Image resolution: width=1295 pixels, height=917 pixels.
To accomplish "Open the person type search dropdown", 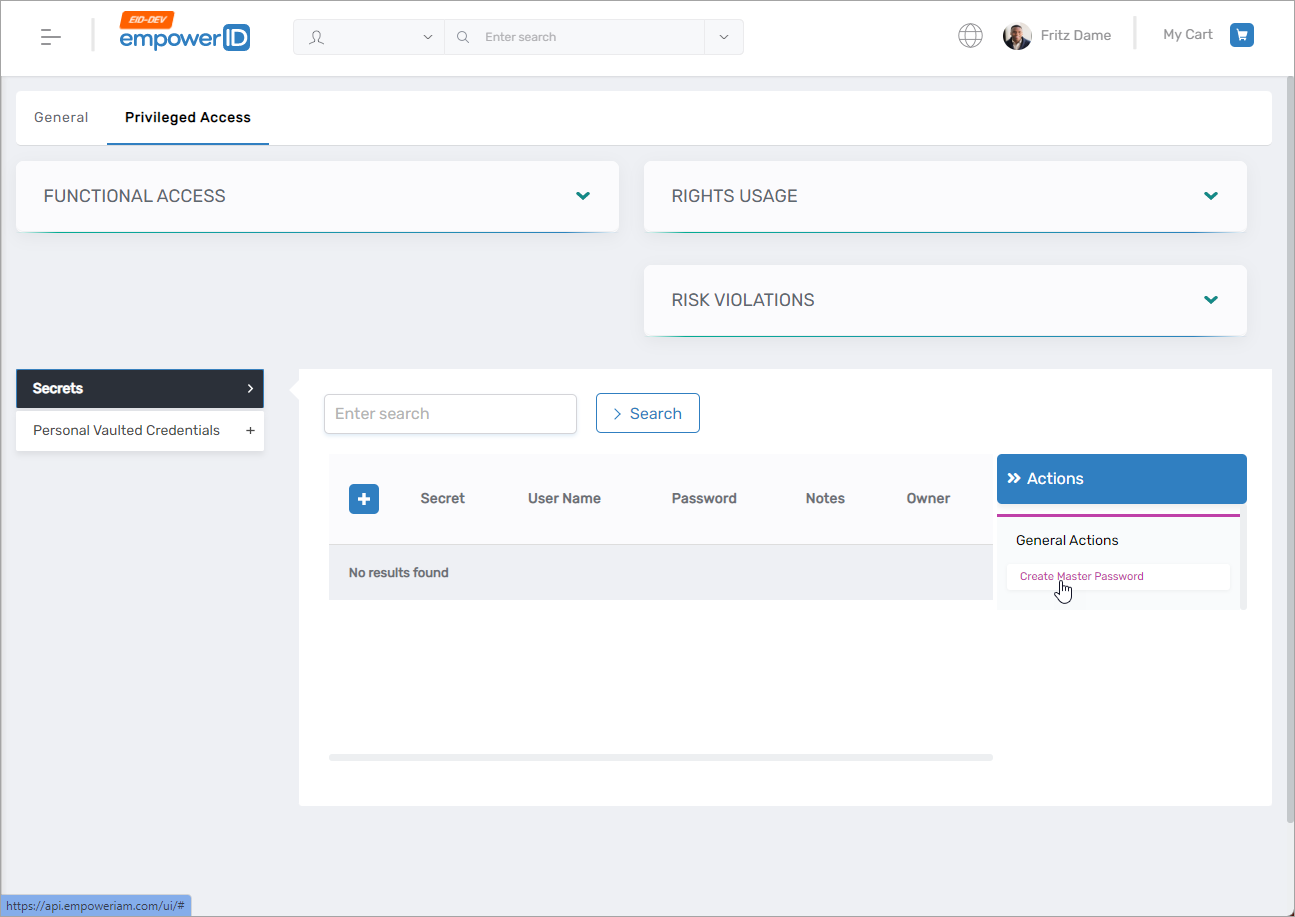I will coord(368,37).
